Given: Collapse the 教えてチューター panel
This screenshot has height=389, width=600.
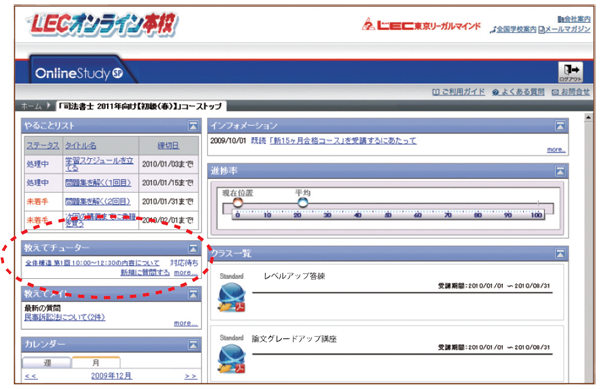Looking at the screenshot, I should pos(193,248).
